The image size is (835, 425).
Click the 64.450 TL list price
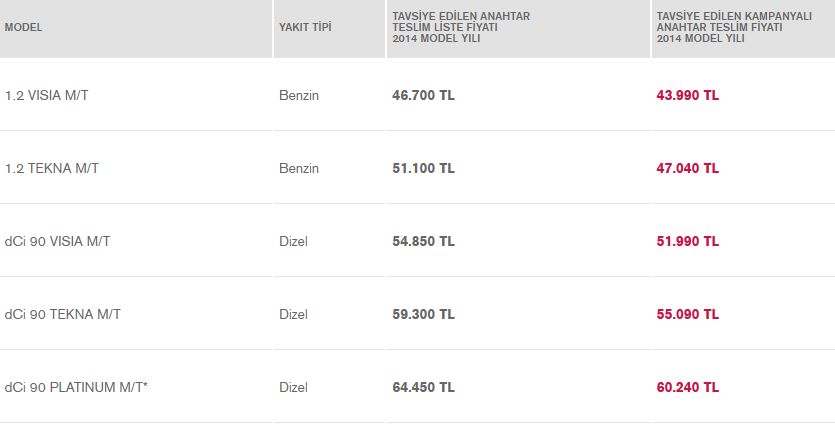coord(423,387)
